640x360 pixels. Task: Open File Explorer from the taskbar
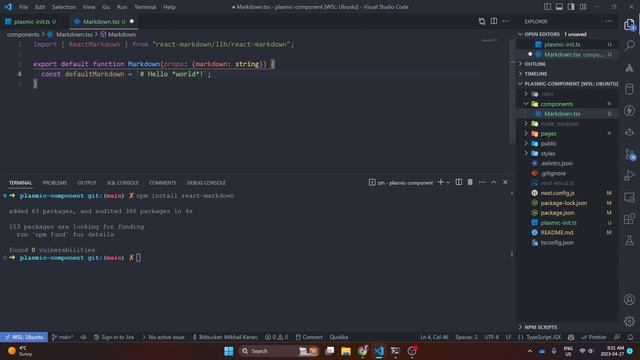click(346, 351)
